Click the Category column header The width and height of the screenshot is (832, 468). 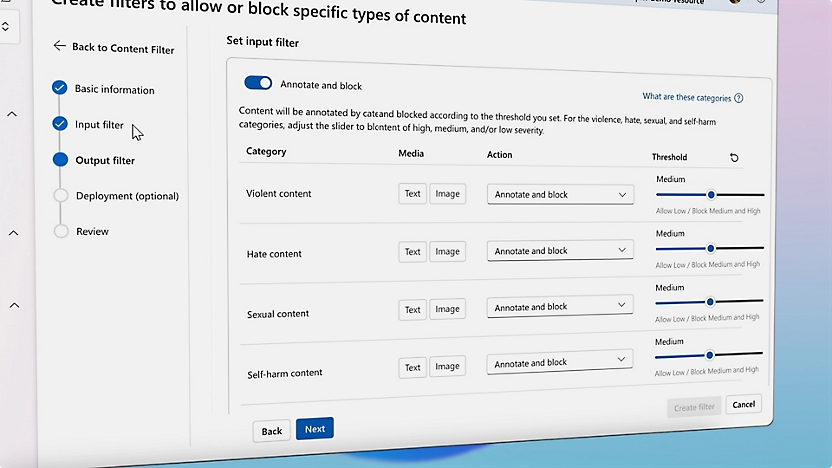pyautogui.click(x=266, y=151)
